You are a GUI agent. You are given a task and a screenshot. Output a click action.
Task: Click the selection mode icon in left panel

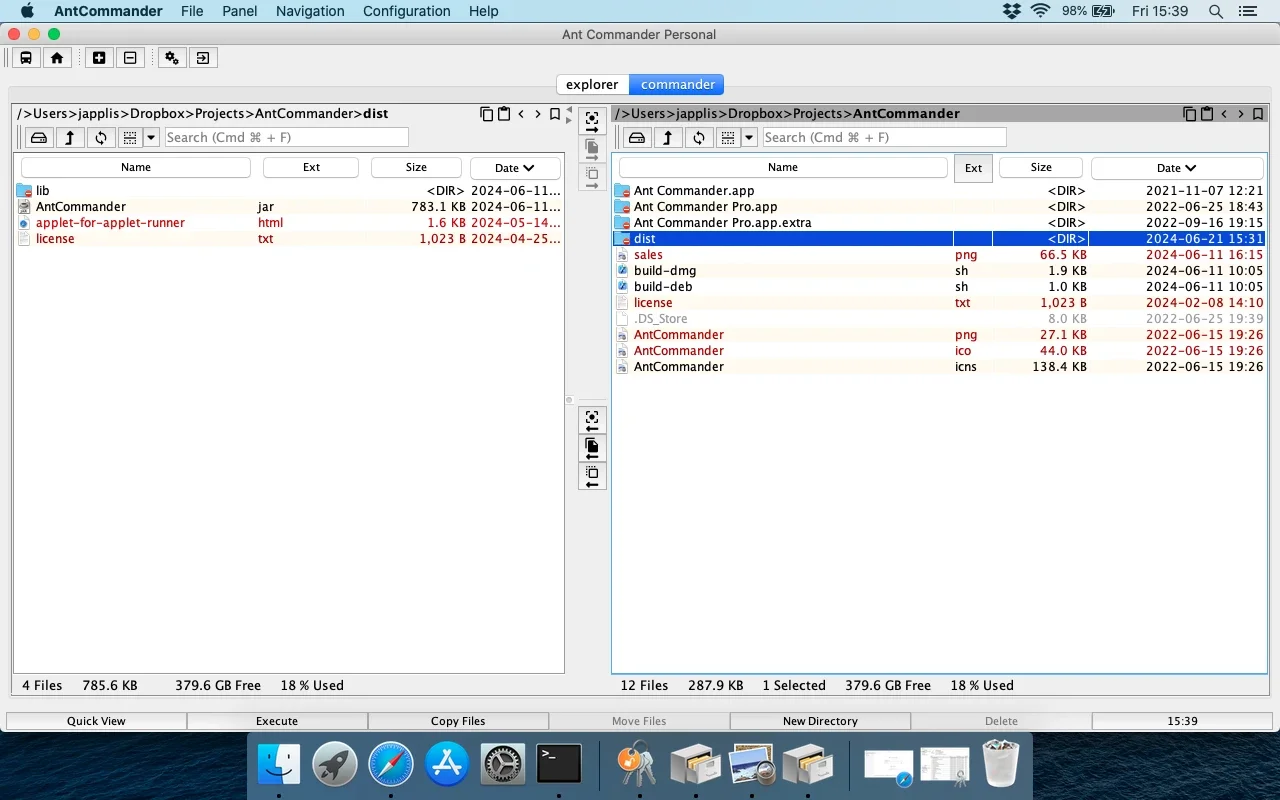click(x=130, y=138)
